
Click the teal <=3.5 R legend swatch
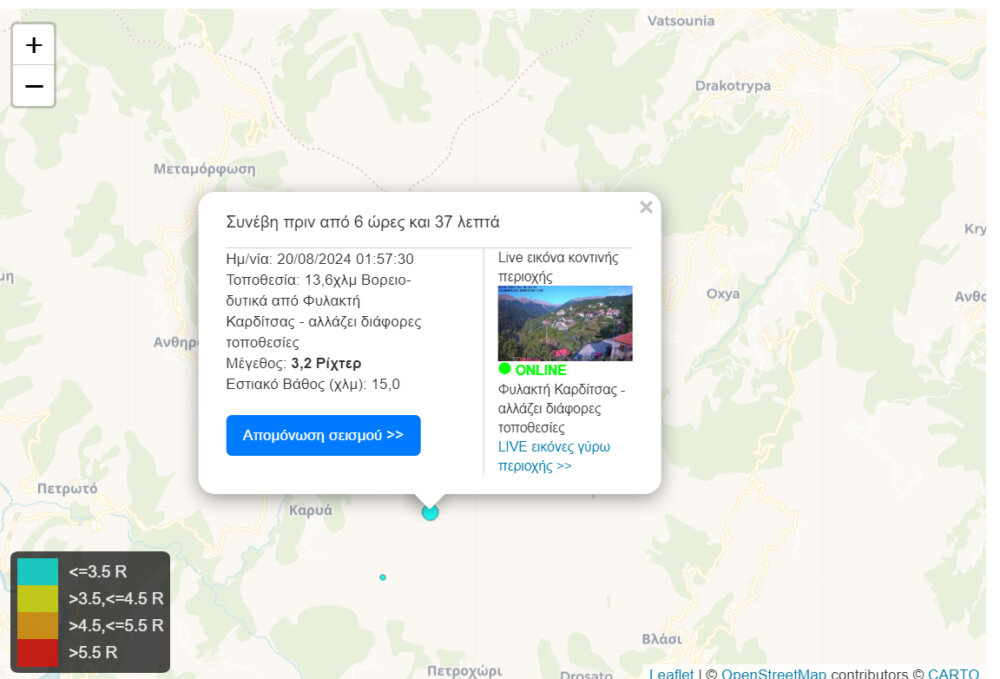pos(37,572)
